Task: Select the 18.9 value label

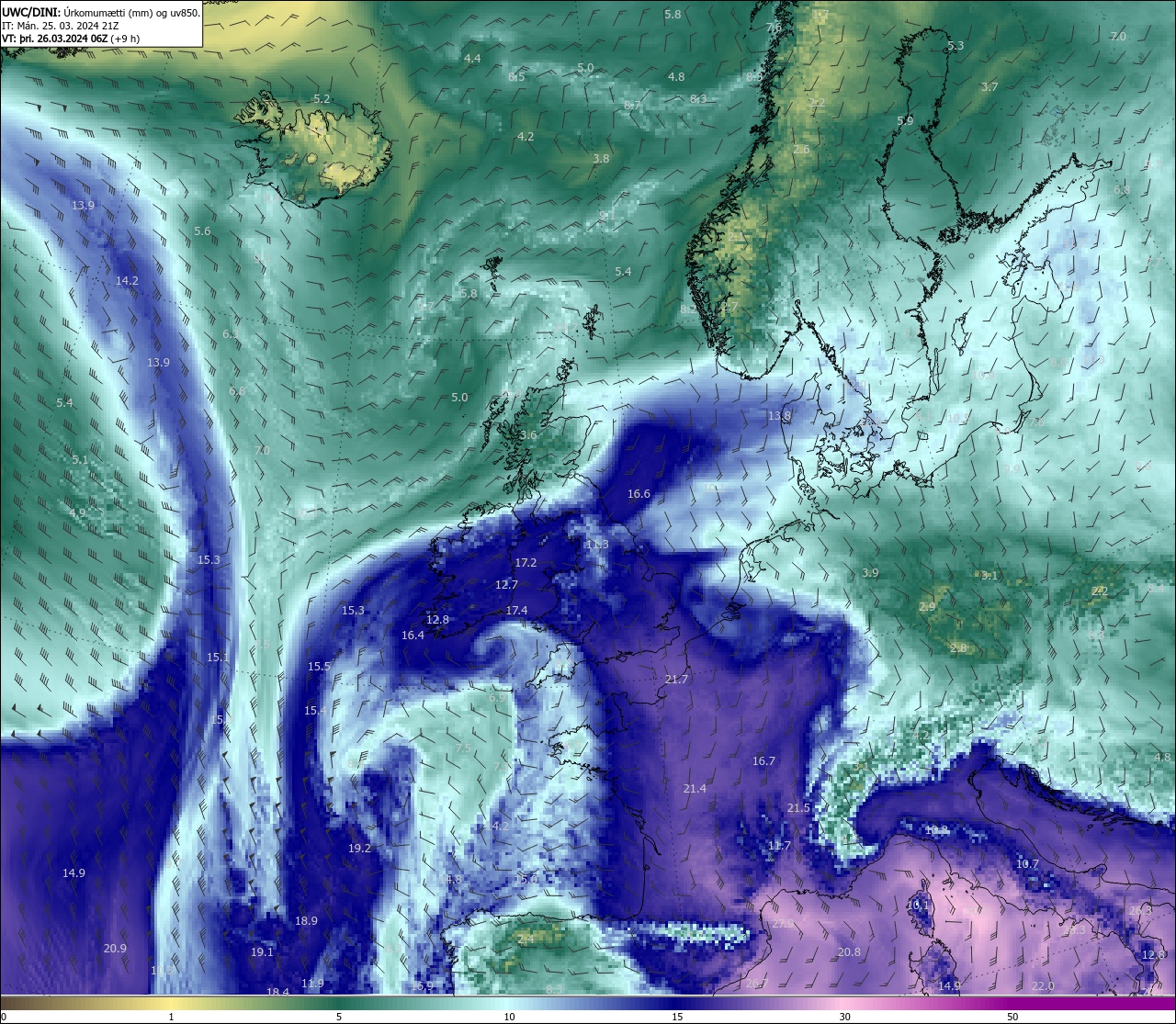Action: click(x=306, y=920)
